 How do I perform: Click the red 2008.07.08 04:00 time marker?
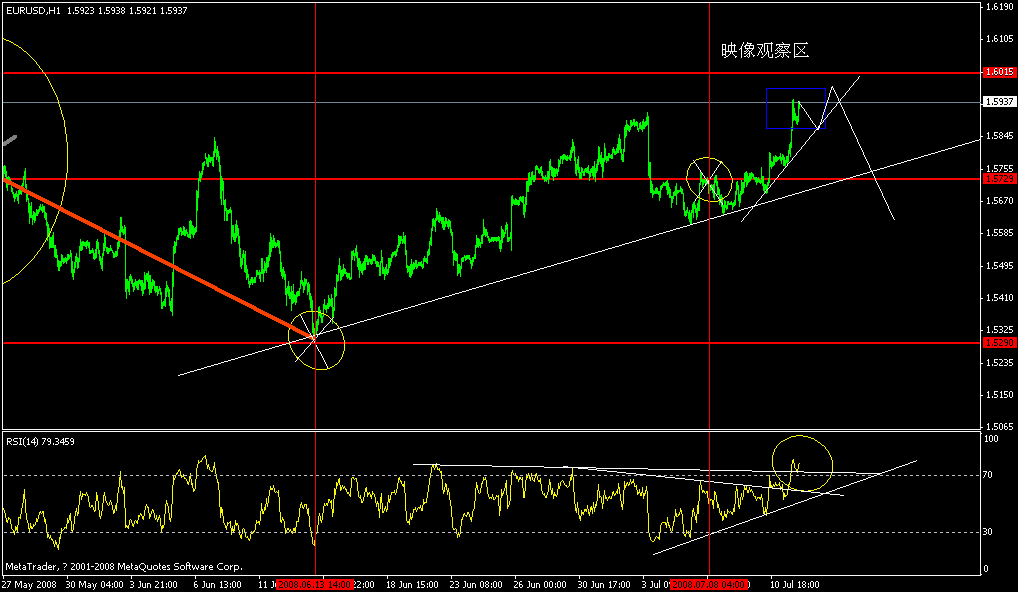click(x=709, y=584)
